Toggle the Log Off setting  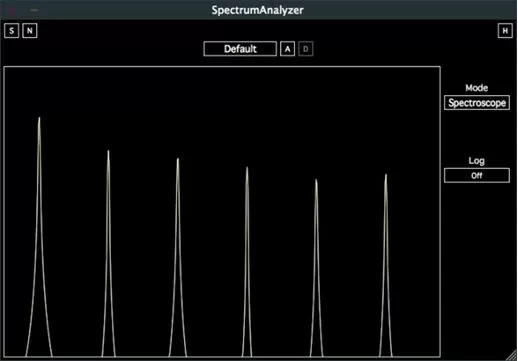(x=477, y=175)
